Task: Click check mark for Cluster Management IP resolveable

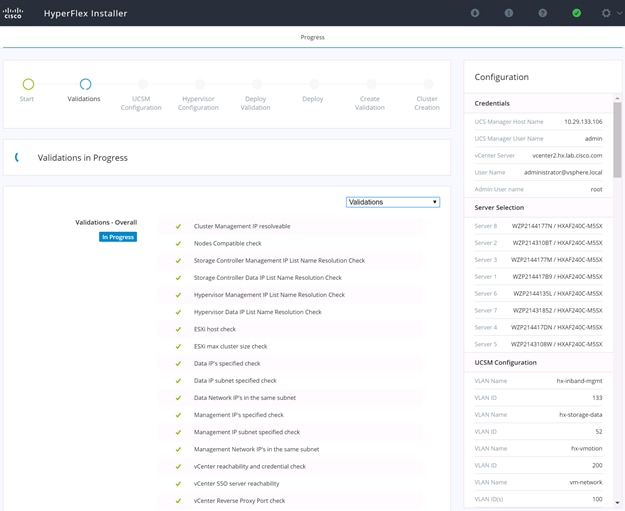Action: tap(178, 226)
